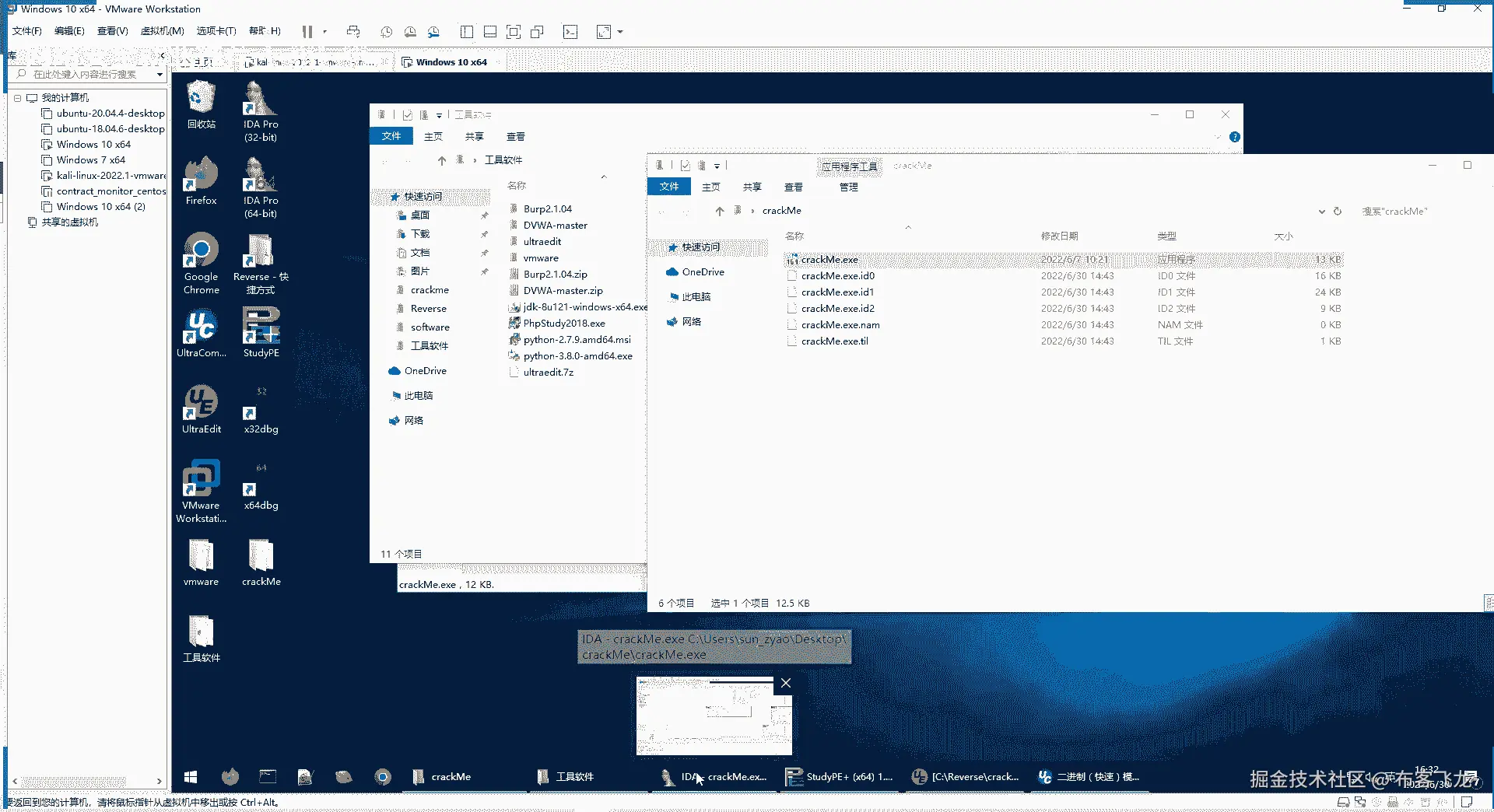Open quick access toolbar dropdown in 工具软件 window
Image resolution: width=1494 pixels, height=812 pixels.
pos(439,115)
